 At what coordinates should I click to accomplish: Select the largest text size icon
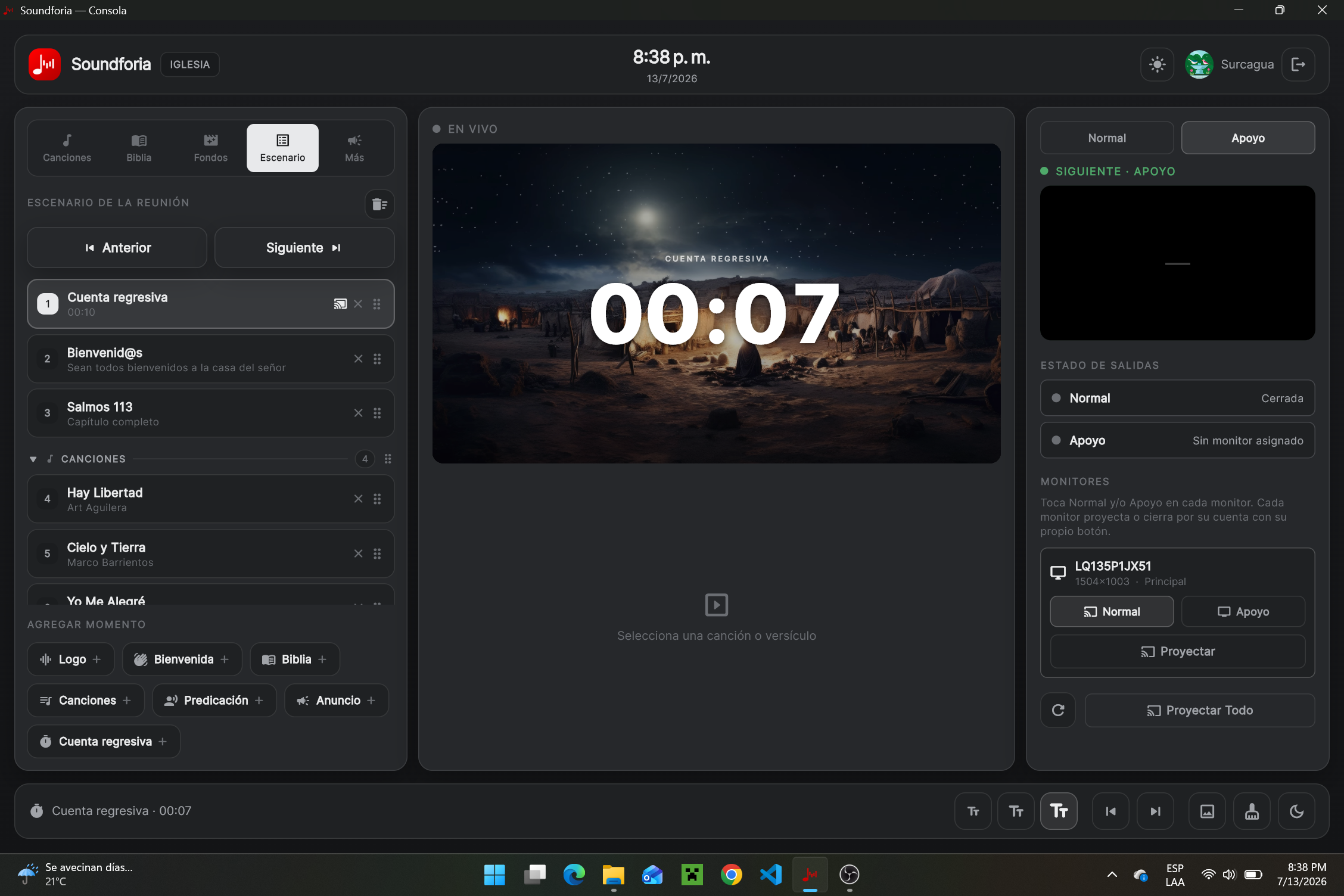point(1059,811)
